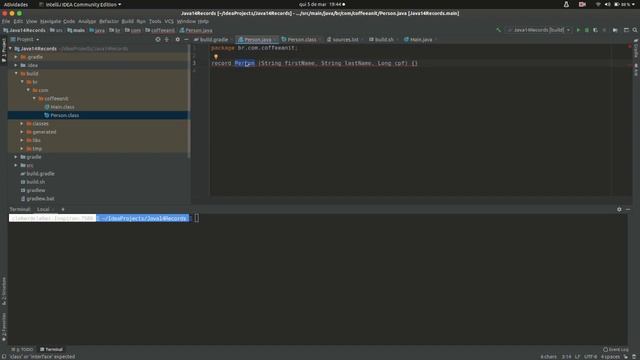
Task: Open the VCS menu
Action: click(x=169, y=21)
